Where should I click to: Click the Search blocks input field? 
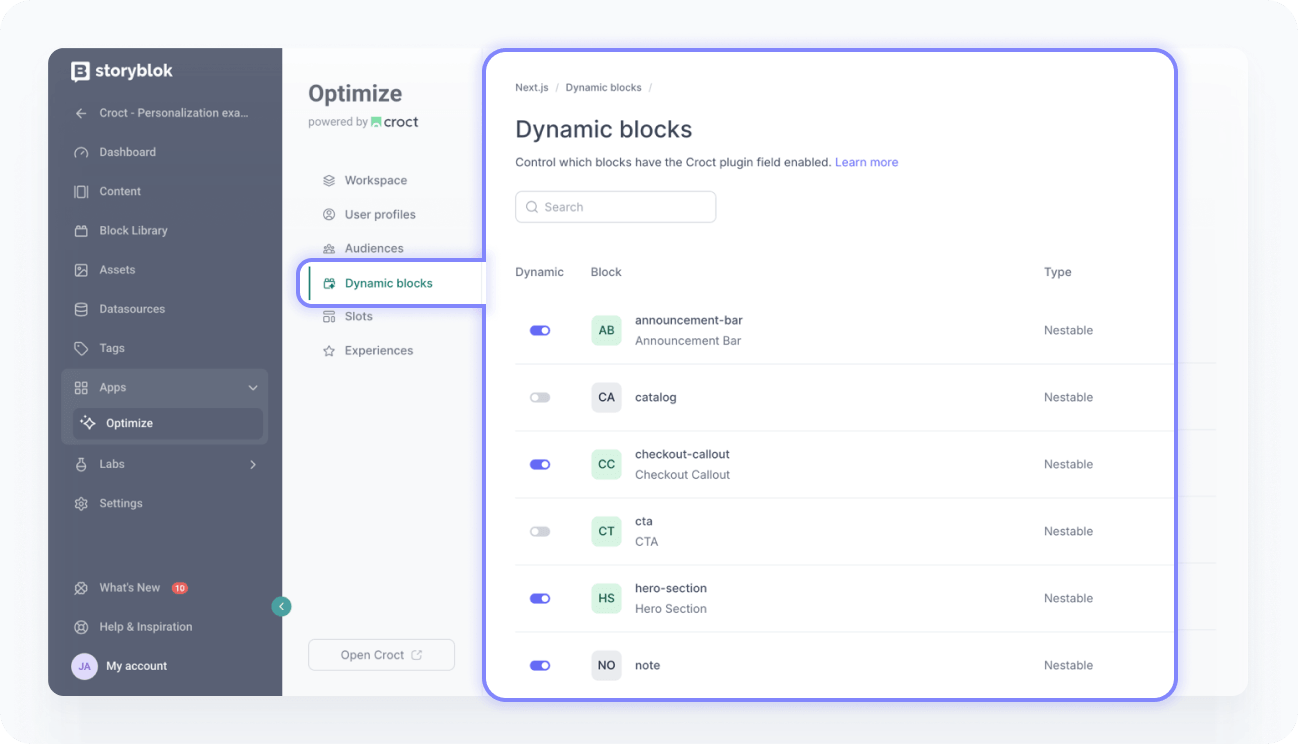[x=616, y=207]
